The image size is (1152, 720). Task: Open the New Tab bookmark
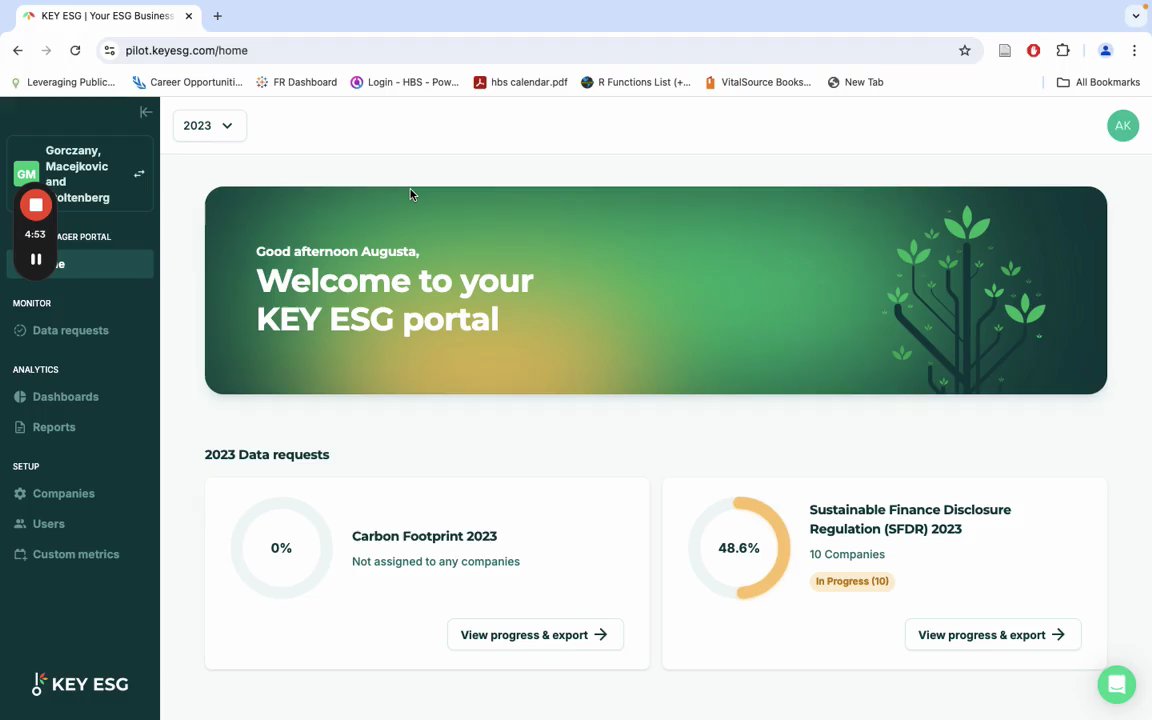tap(855, 82)
